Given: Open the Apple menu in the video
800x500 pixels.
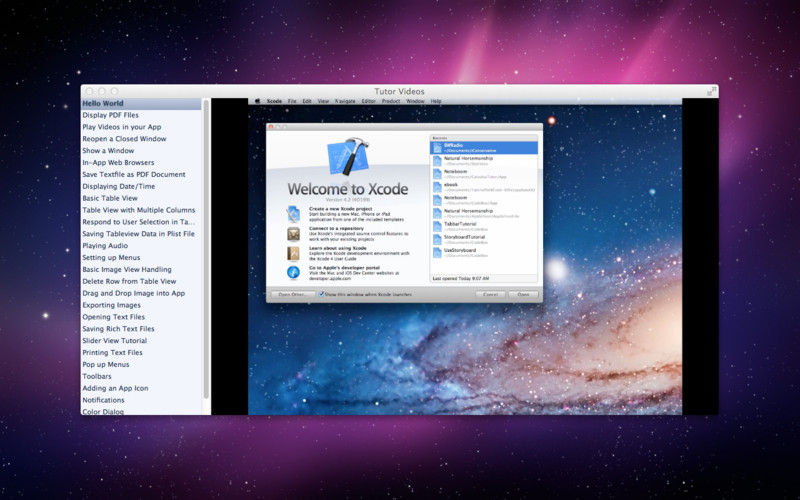Looking at the screenshot, I should coord(258,101).
